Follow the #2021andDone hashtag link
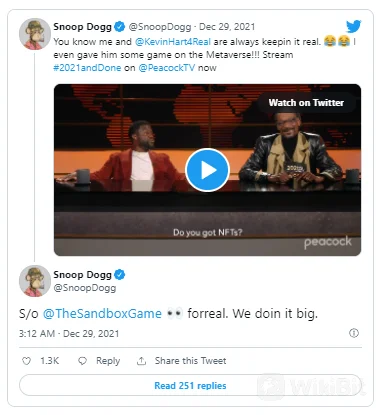379x415 pixels. pos(87,68)
